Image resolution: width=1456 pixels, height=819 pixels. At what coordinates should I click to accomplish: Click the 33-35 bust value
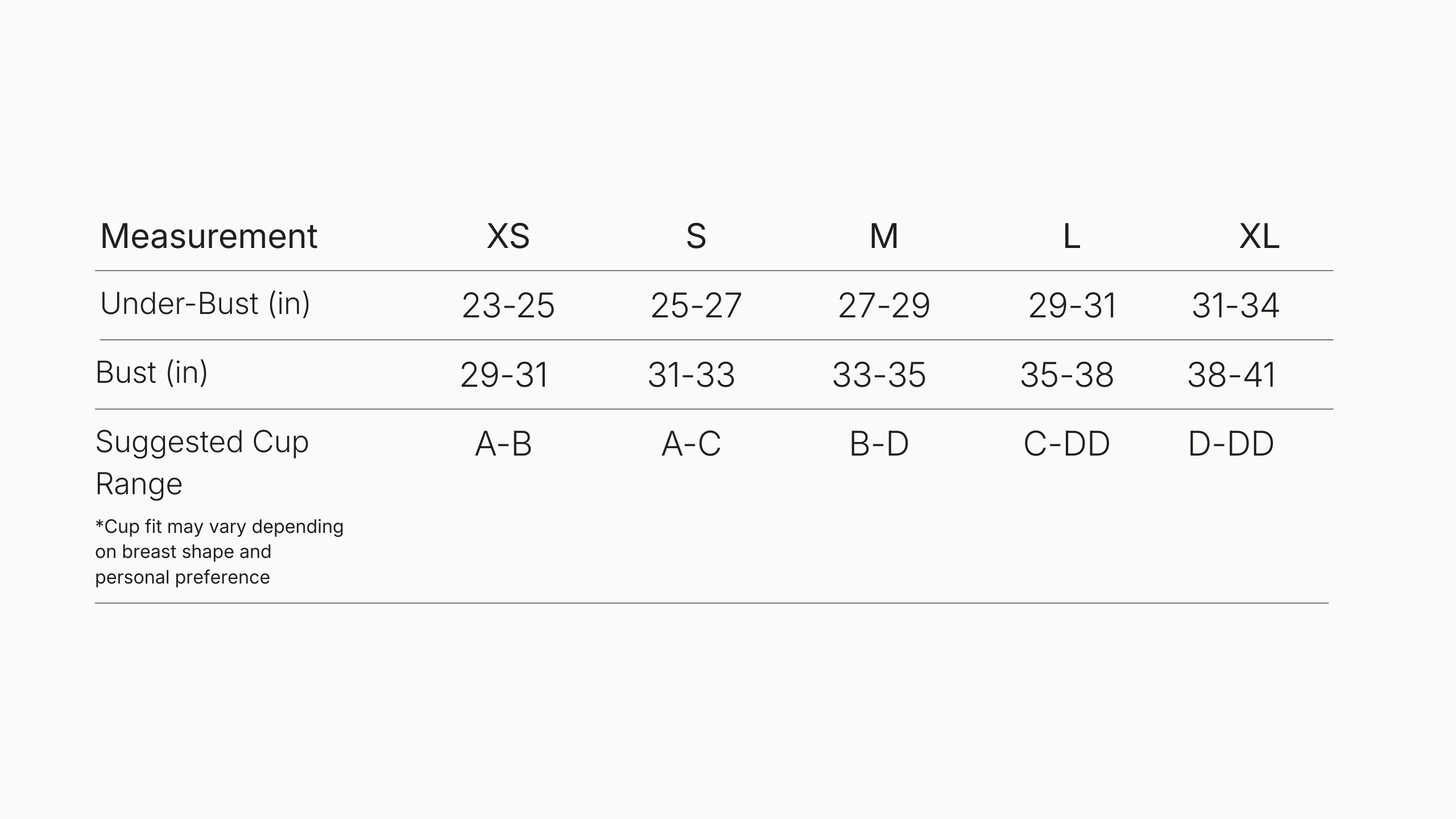point(879,375)
